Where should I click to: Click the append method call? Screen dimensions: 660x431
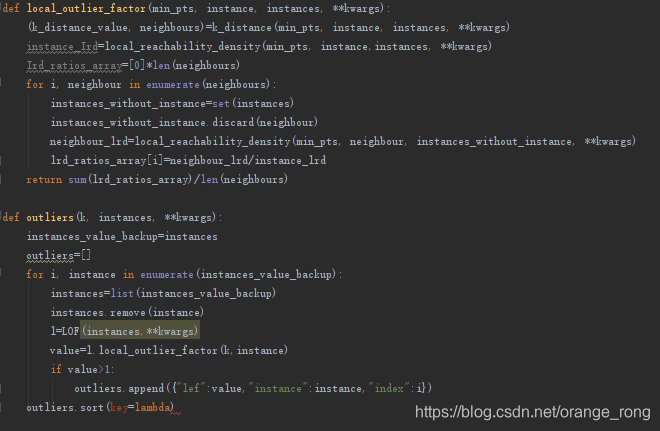pos(146,388)
